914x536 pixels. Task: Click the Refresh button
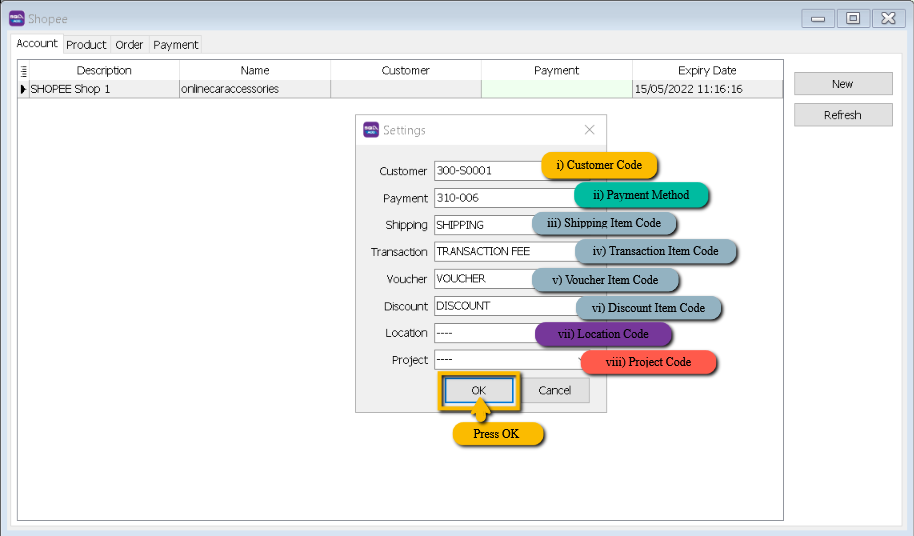coord(842,115)
